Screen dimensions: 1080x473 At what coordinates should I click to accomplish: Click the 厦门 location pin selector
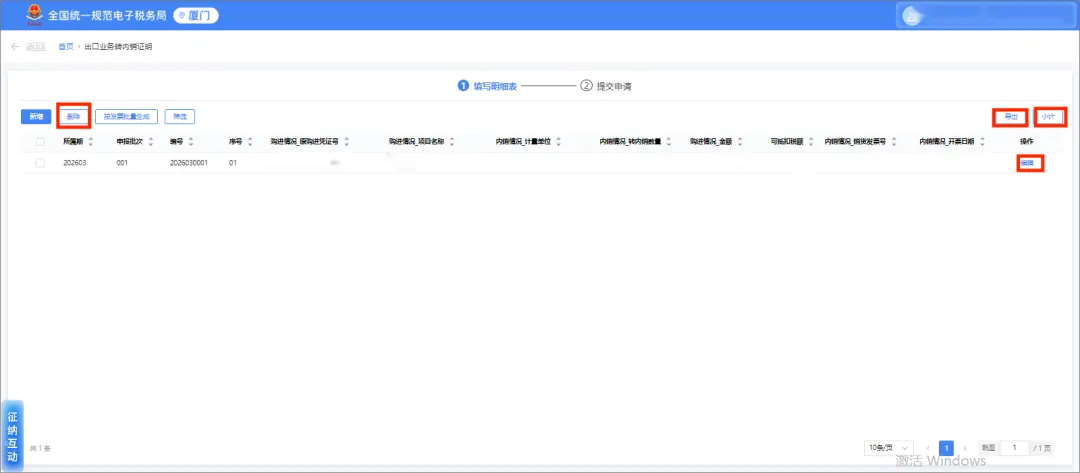[x=196, y=15]
